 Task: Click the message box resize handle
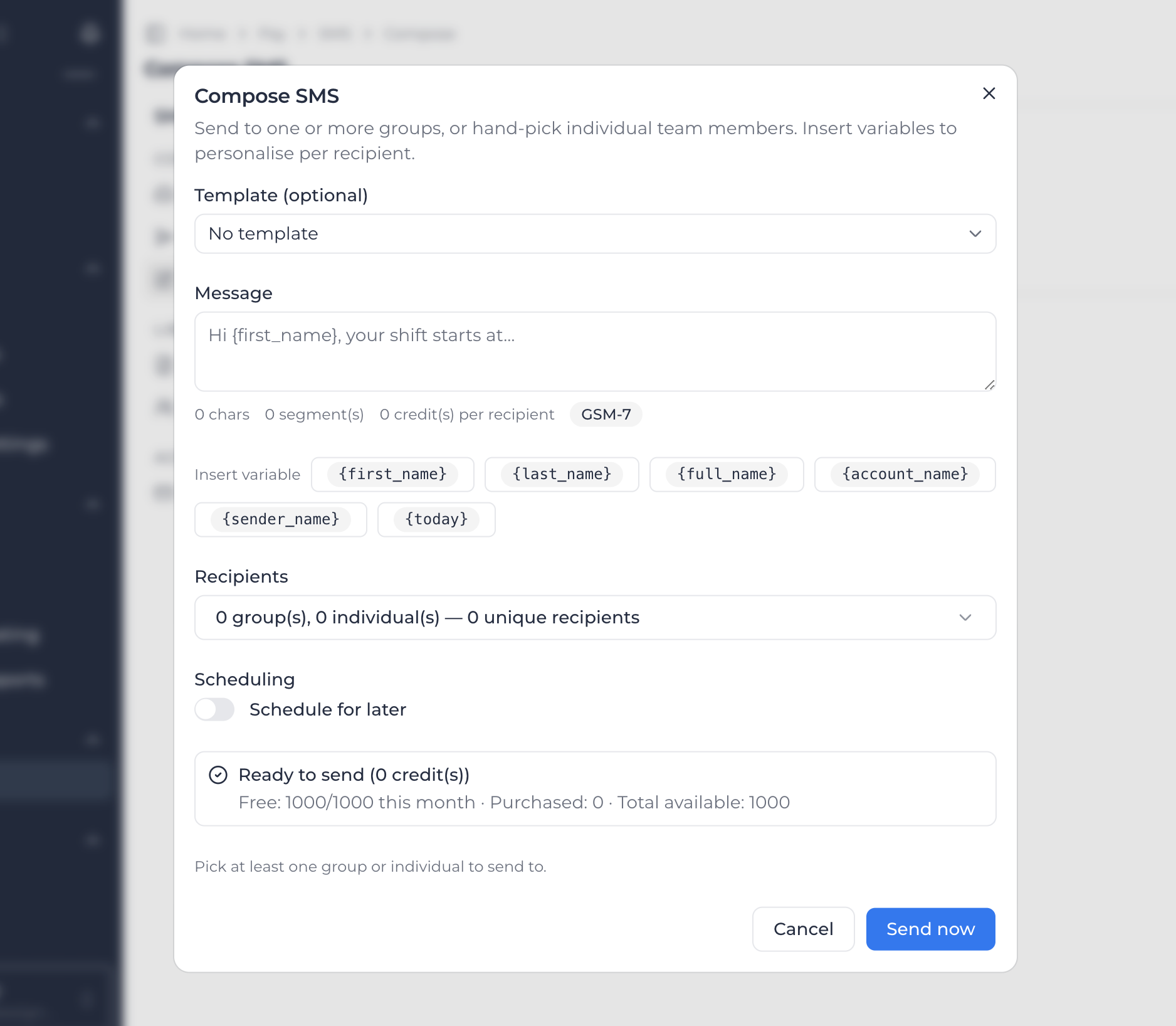click(989, 384)
